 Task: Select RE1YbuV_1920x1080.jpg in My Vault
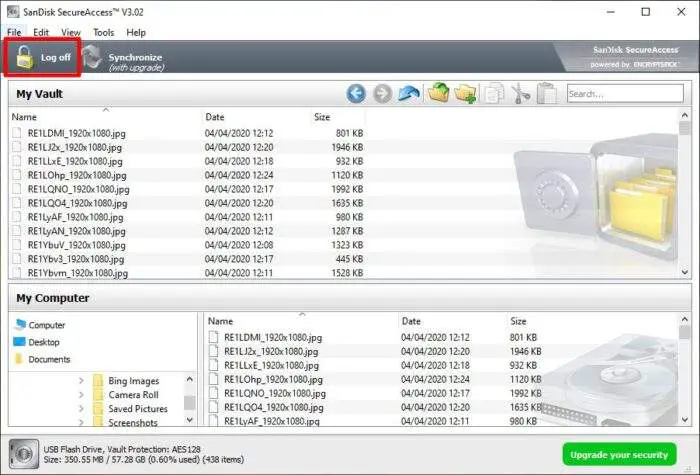(76, 245)
